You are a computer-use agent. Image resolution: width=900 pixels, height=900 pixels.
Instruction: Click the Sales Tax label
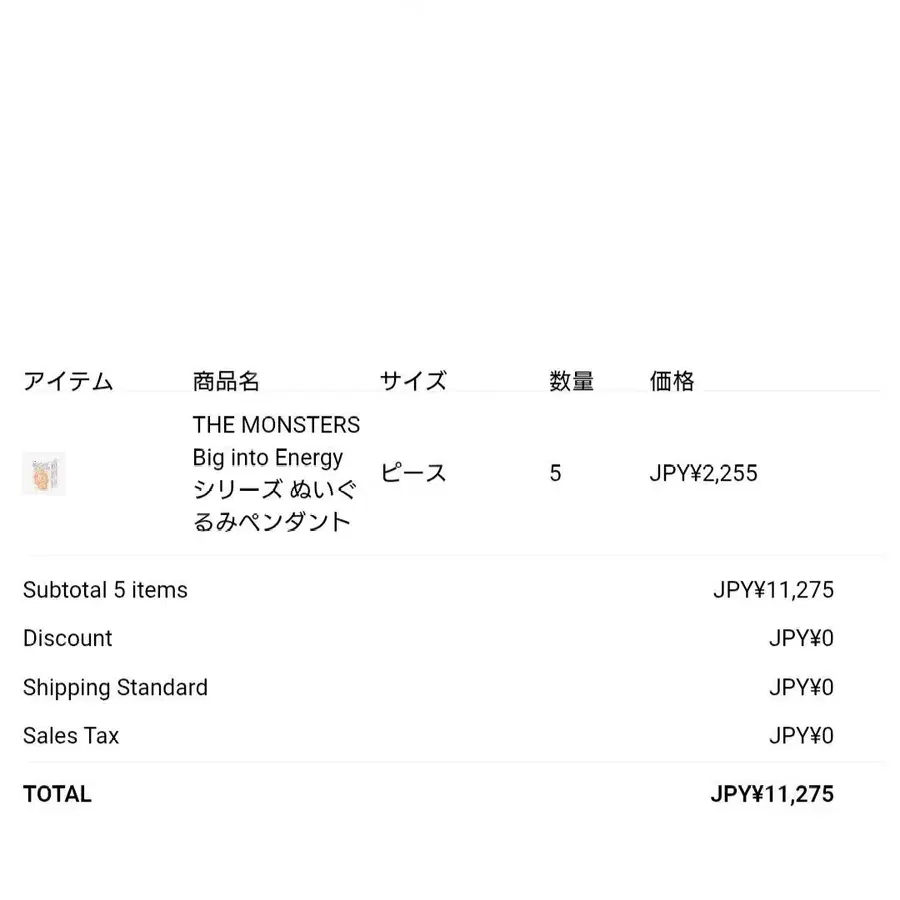pyautogui.click(x=71, y=736)
